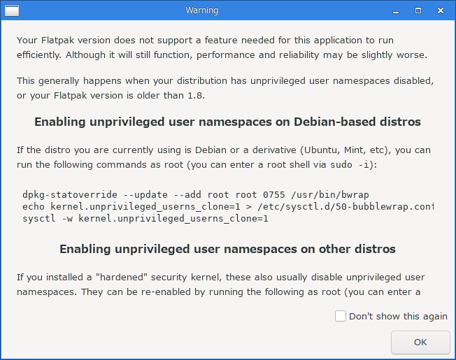Click the /etc/sysctl.d/50-bubblewrap.conf path text
This screenshot has height=360, width=456.
coord(346,207)
